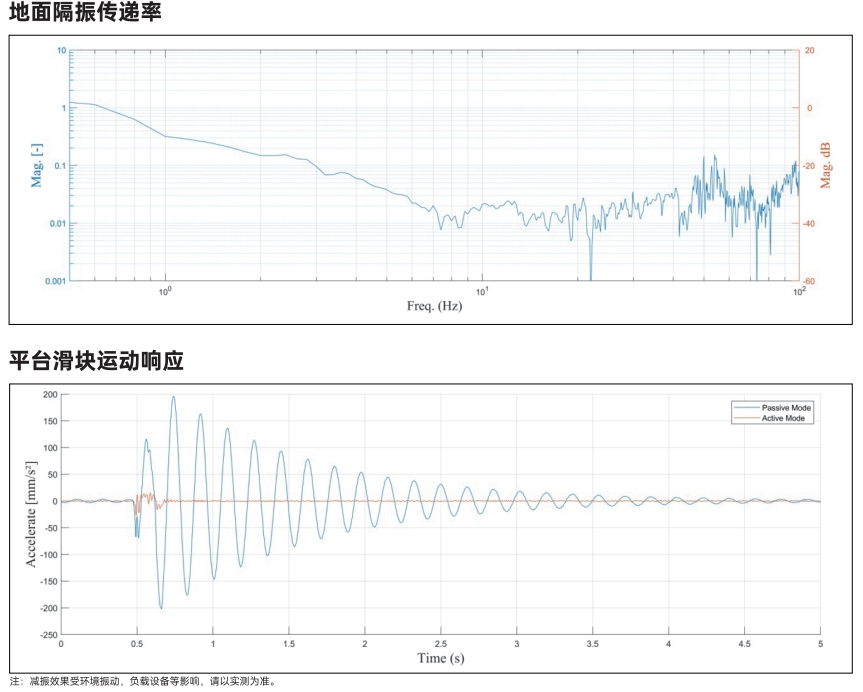Click the -250 tick on the Accelerate axis
The image size is (863, 692).
point(45,634)
